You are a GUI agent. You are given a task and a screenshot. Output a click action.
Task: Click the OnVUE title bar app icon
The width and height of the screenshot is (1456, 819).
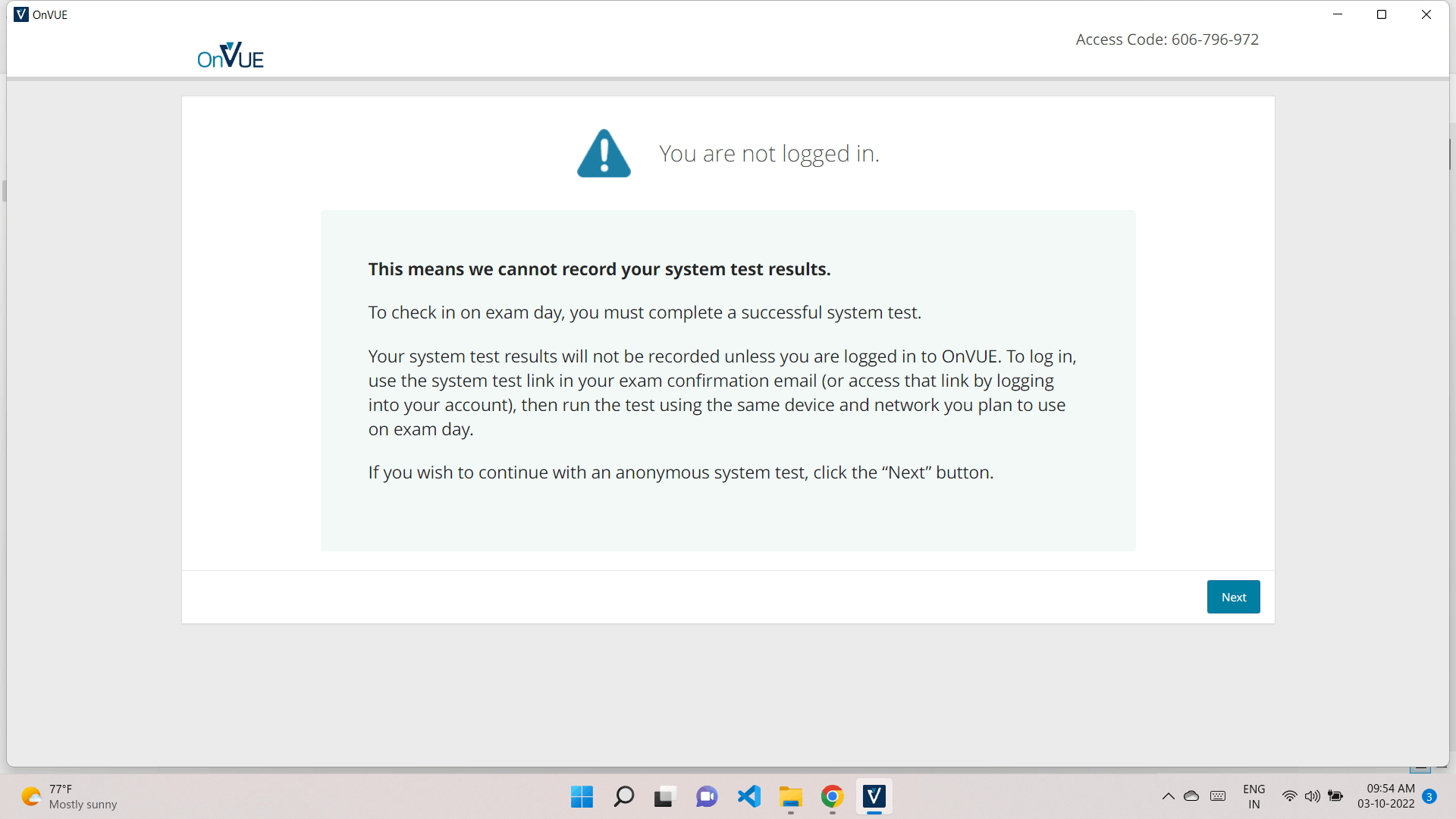pos(21,14)
